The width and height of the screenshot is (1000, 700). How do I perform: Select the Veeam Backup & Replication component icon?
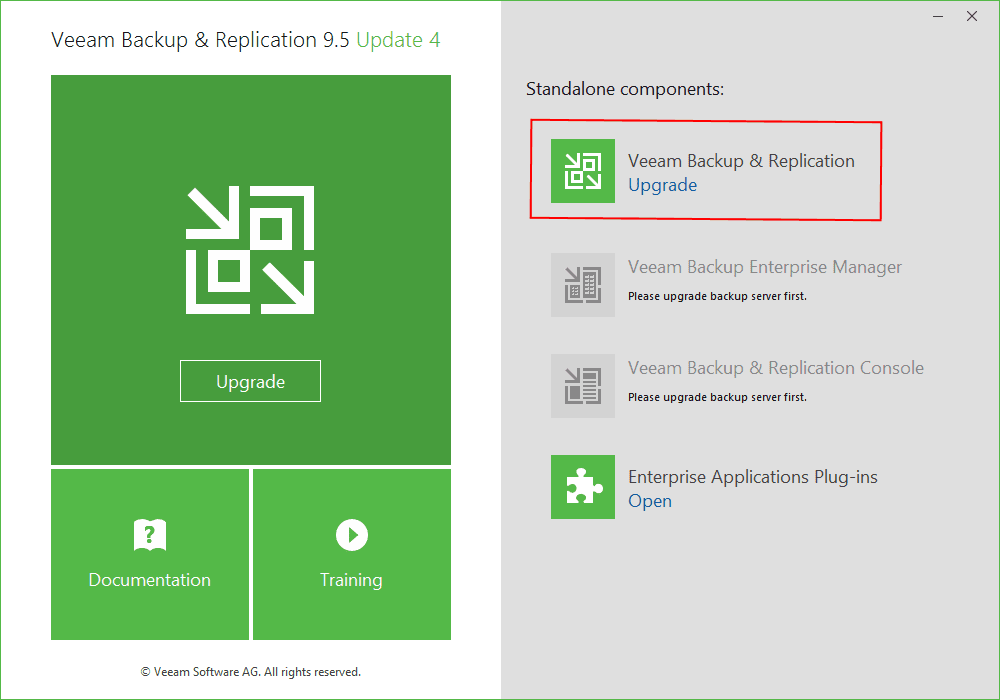583,171
